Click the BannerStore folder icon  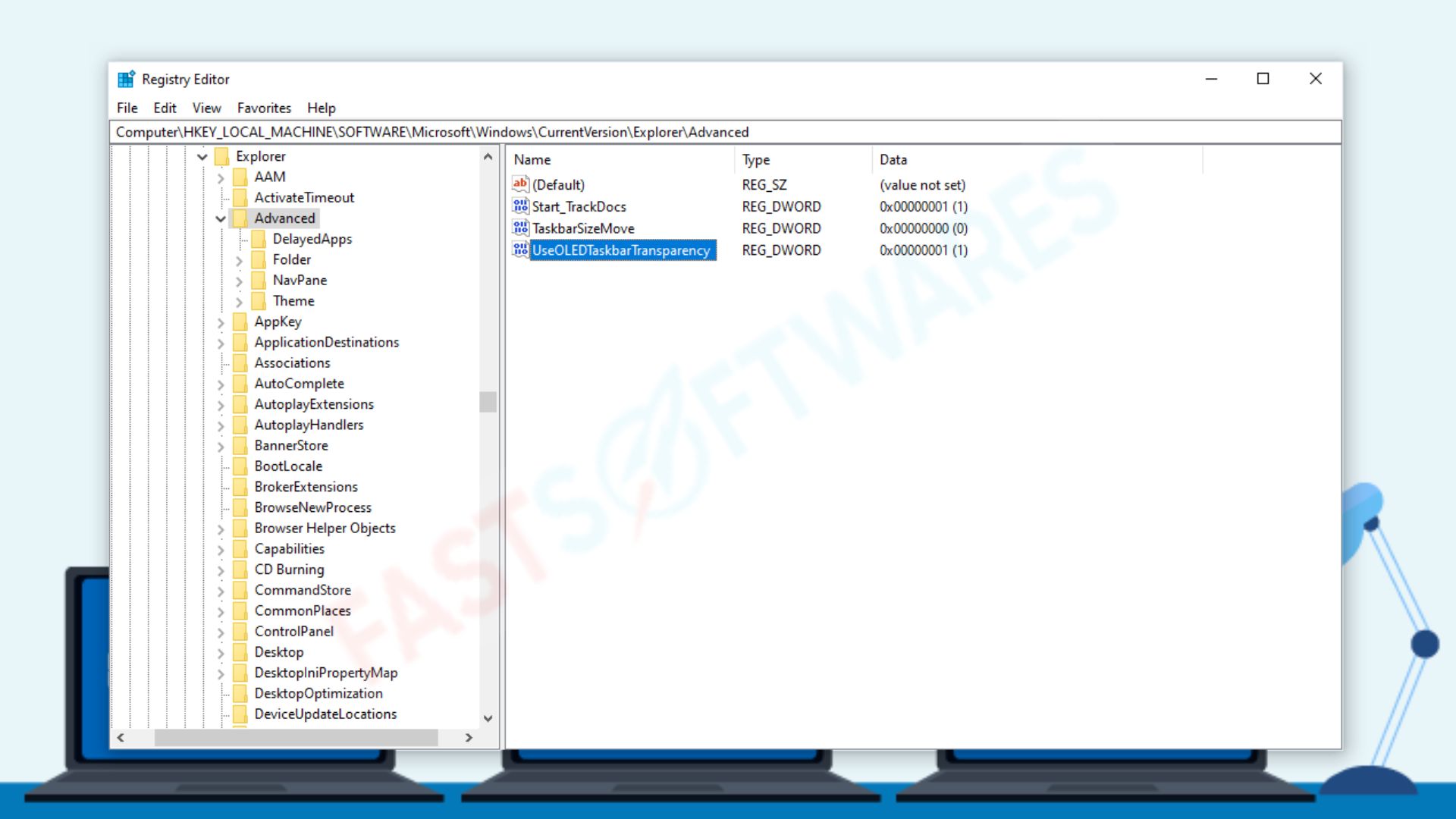[x=240, y=445]
